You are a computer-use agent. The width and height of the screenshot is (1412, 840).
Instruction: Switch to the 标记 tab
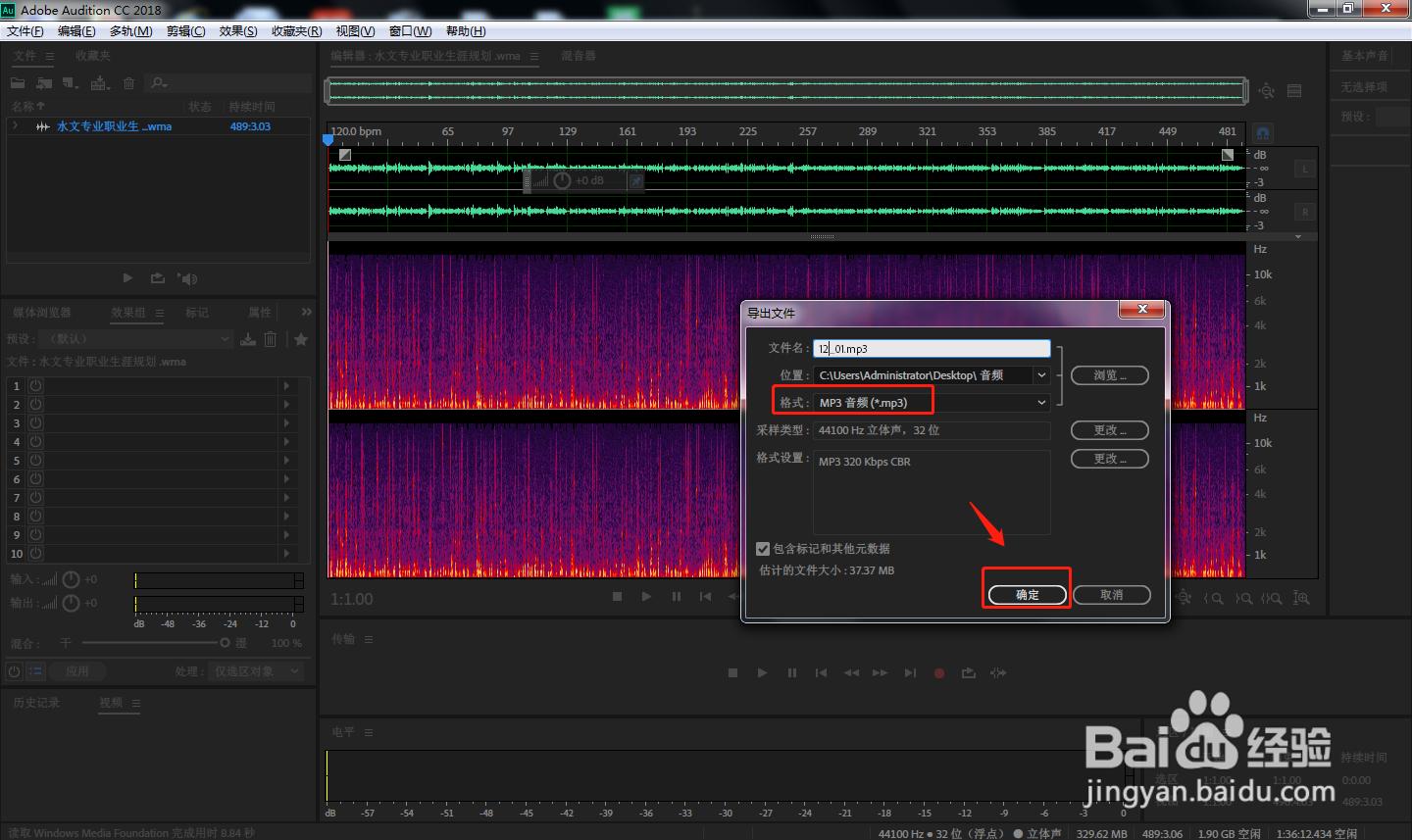point(197,313)
